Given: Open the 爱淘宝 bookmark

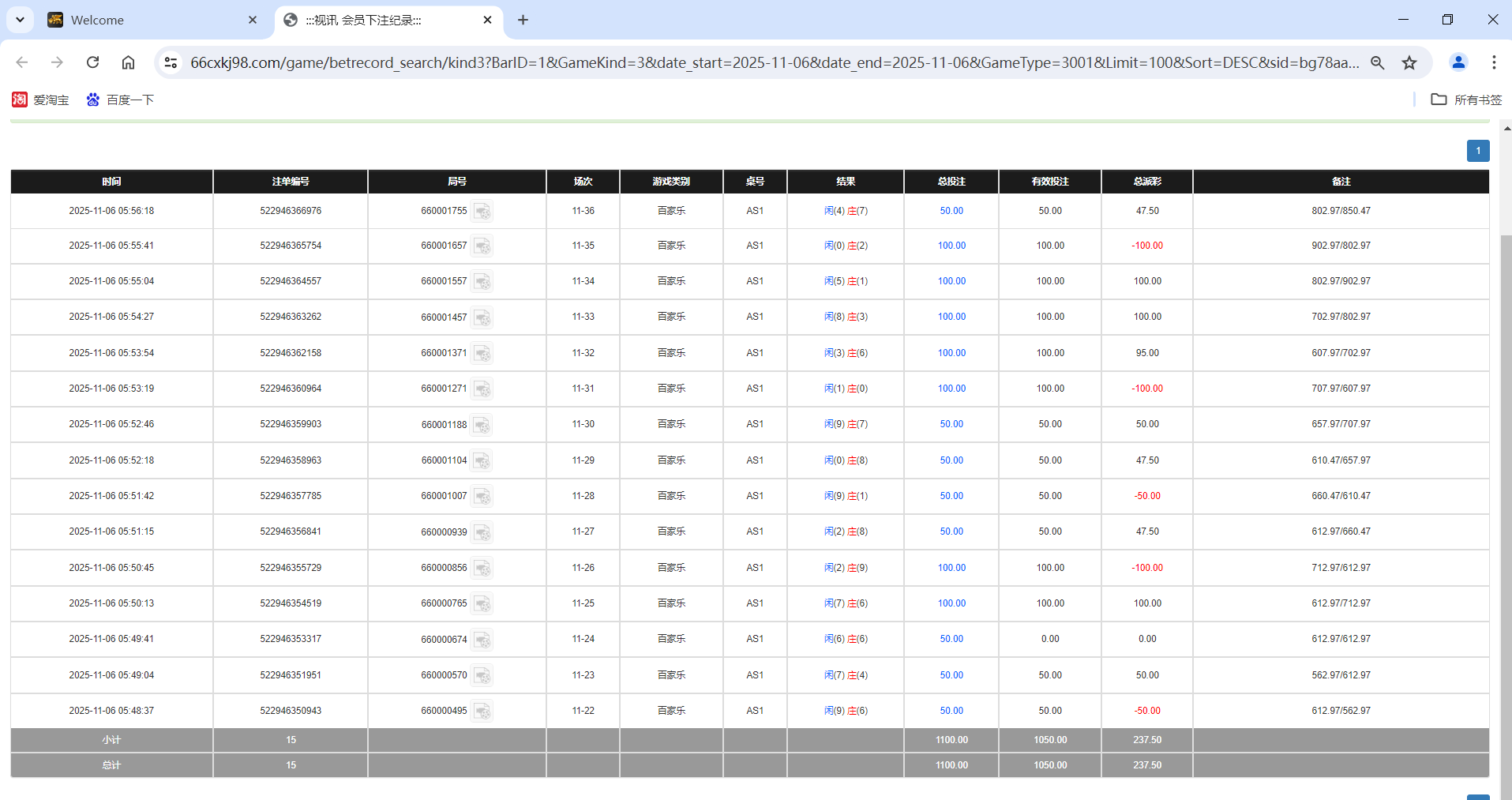Looking at the screenshot, I should (x=41, y=100).
